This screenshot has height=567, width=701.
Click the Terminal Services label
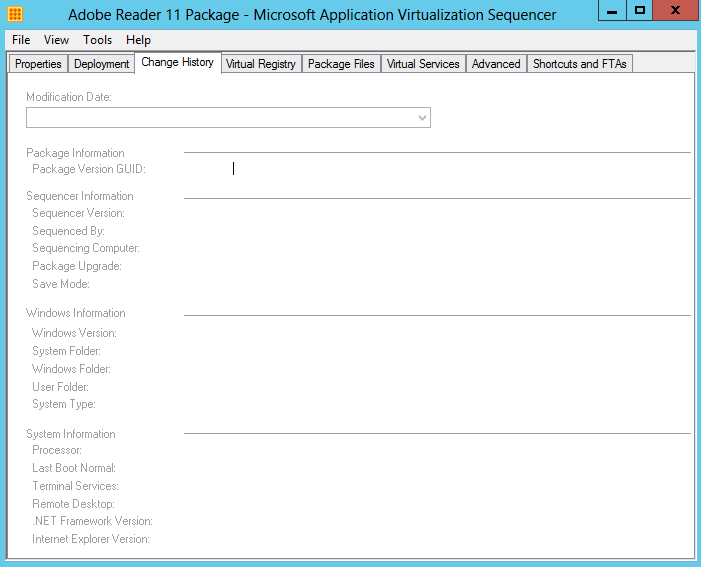pos(75,486)
